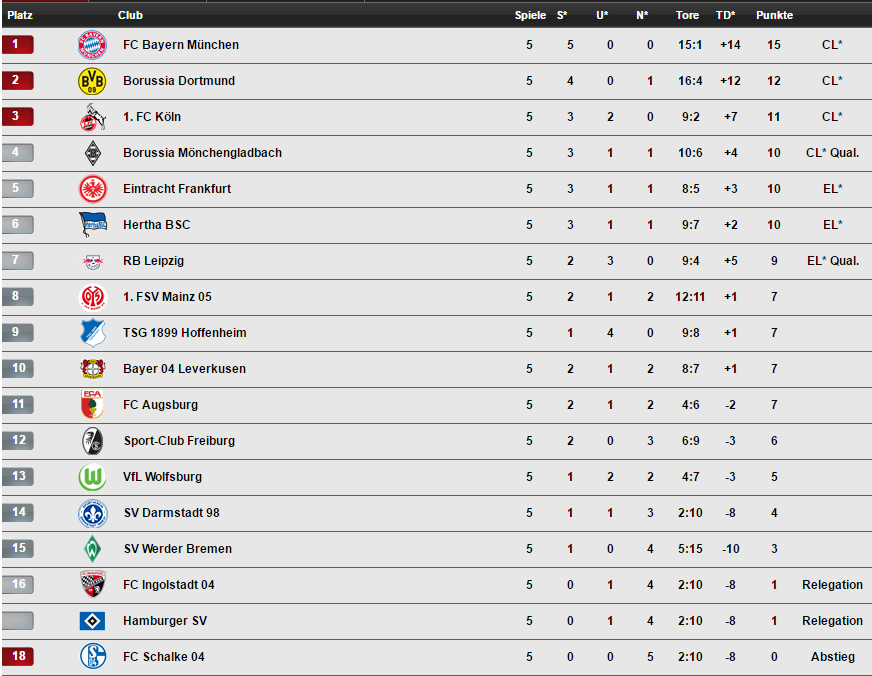Image resolution: width=872 pixels, height=676 pixels.
Task: Open the Borussia Mönchengladbach team link
Action: coord(202,153)
